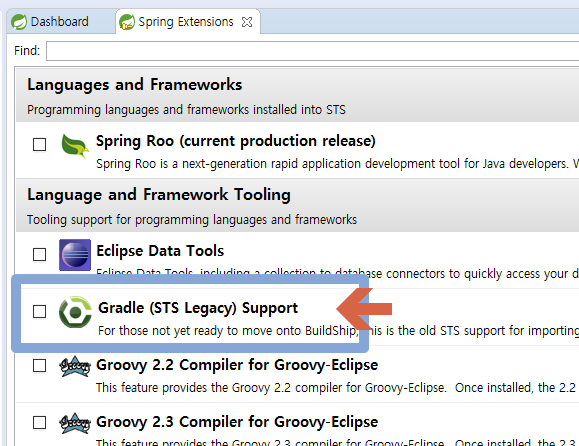Click the Gradle description about BuildShip
The width and height of the screenshot is (579, 446).
(338, 330)
